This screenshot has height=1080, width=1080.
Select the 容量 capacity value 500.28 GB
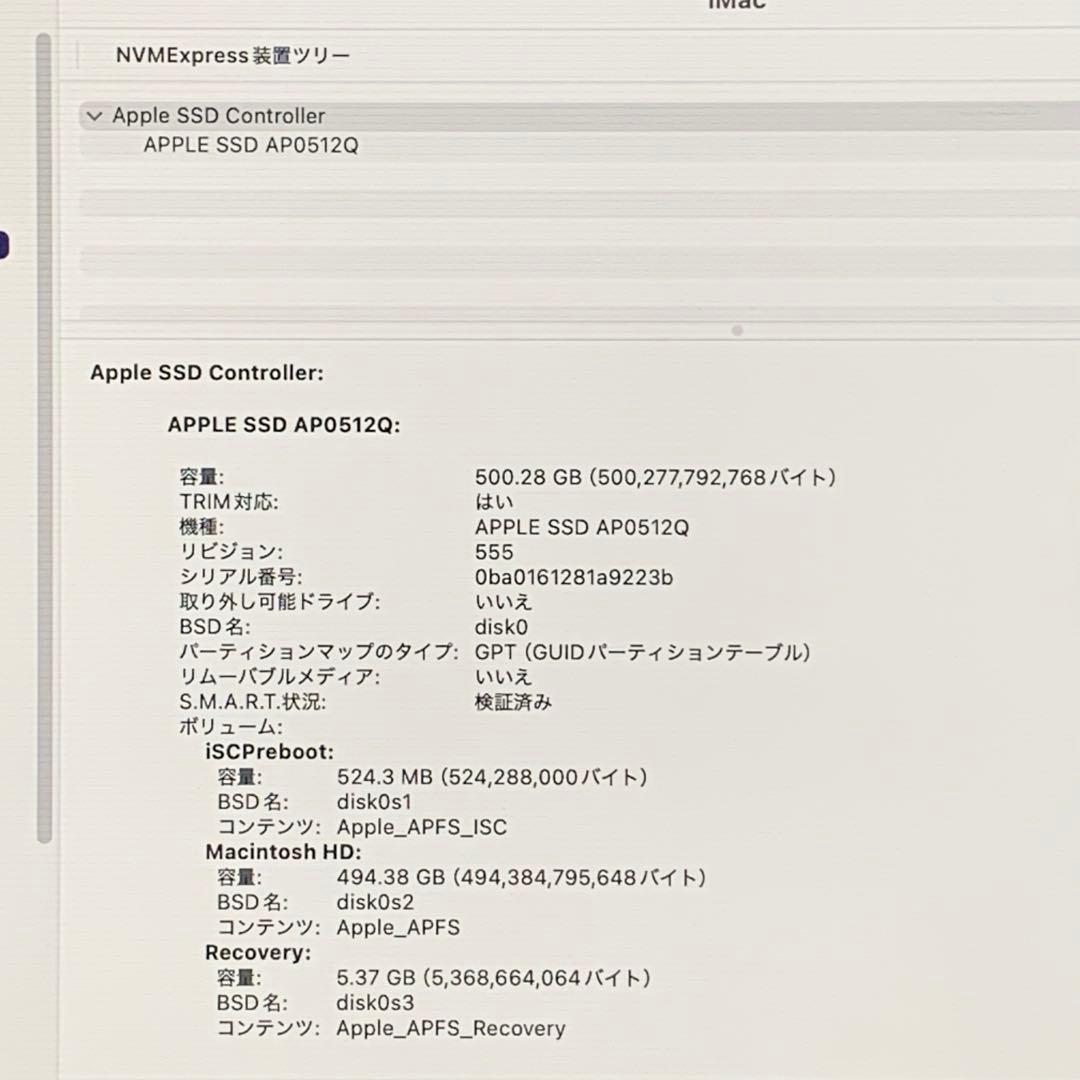(655, 477)
